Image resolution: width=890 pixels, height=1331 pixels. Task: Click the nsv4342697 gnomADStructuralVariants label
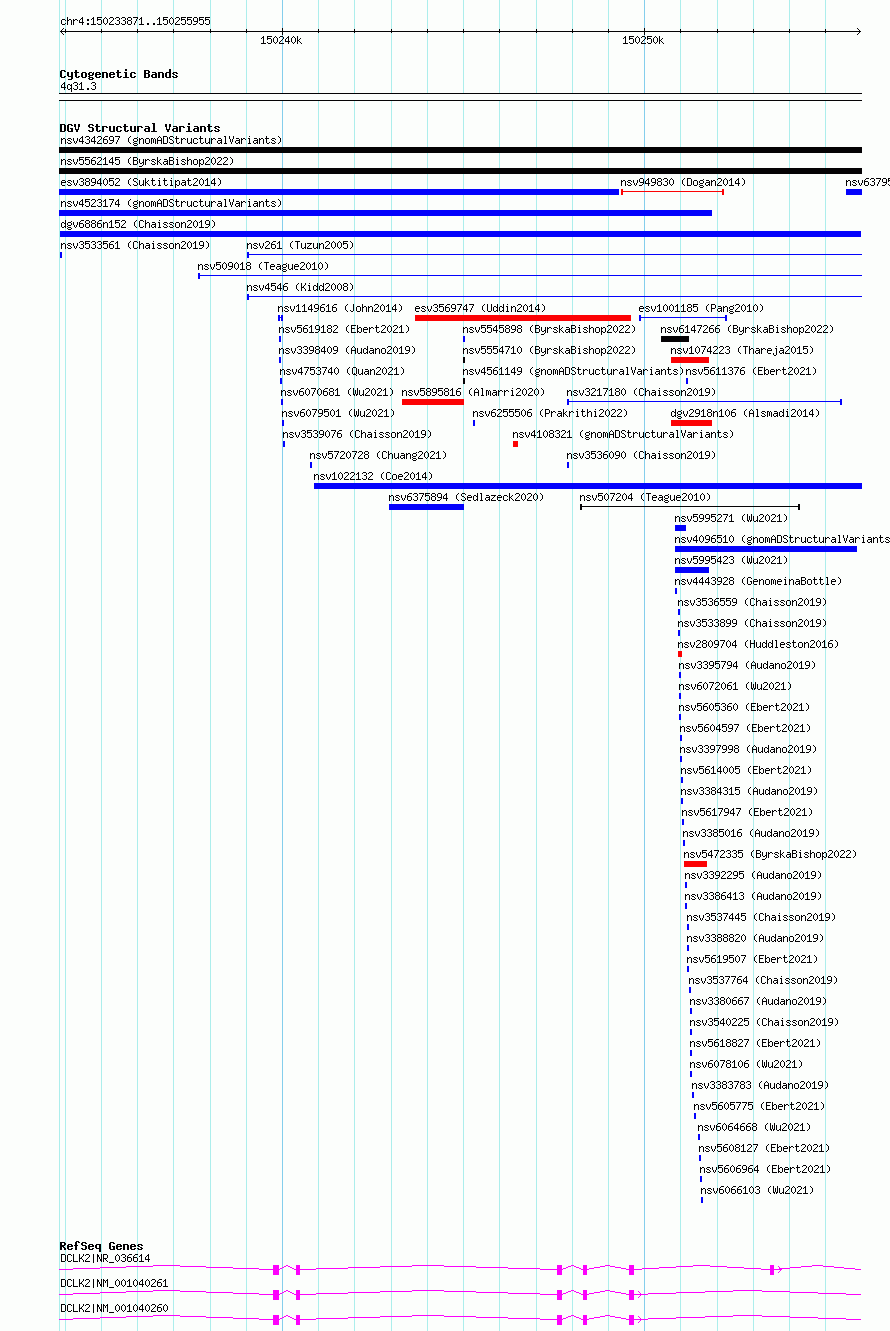click(x=171, y=140)
